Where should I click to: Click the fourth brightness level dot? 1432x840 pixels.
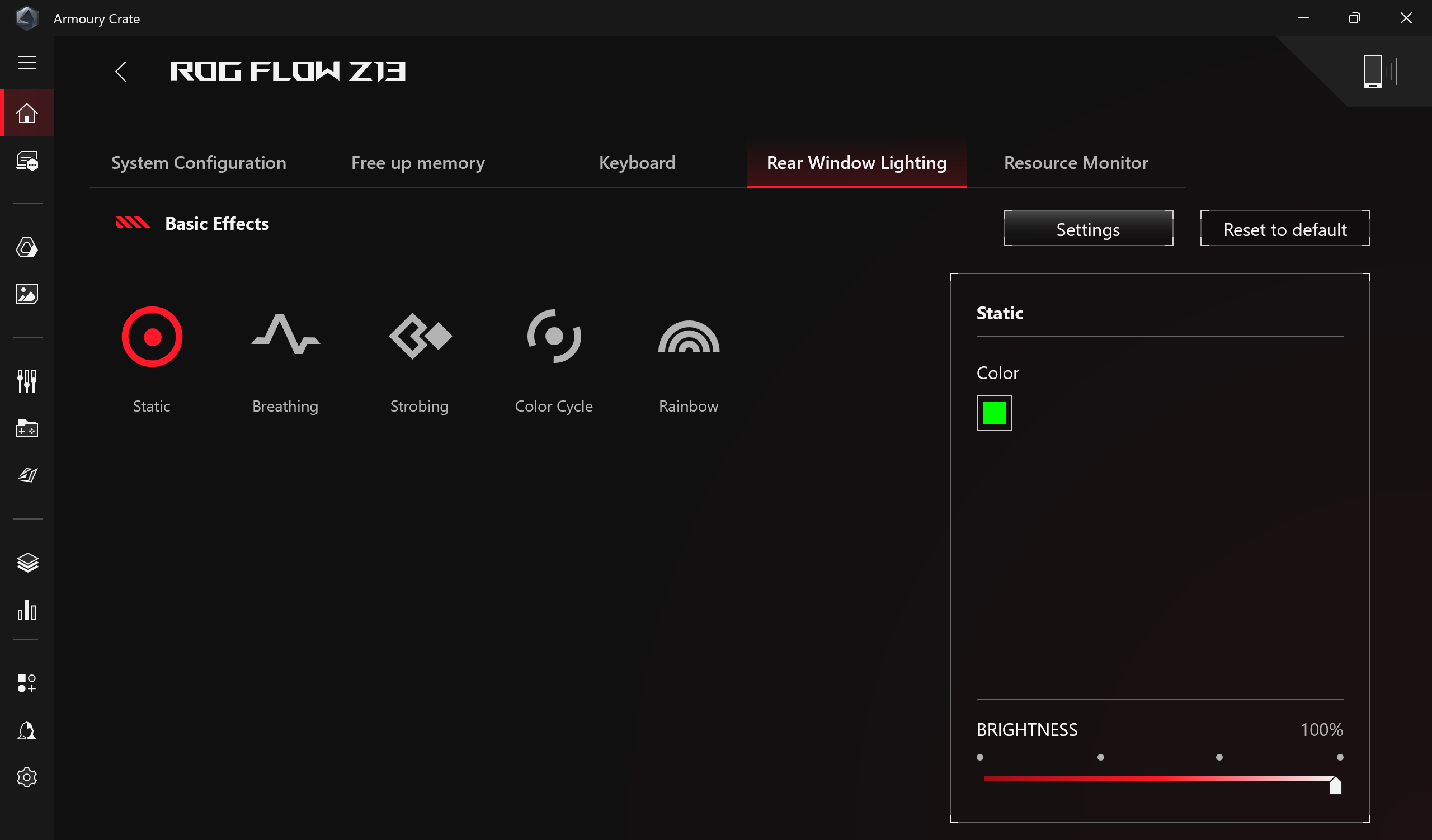pos(1340,758)
